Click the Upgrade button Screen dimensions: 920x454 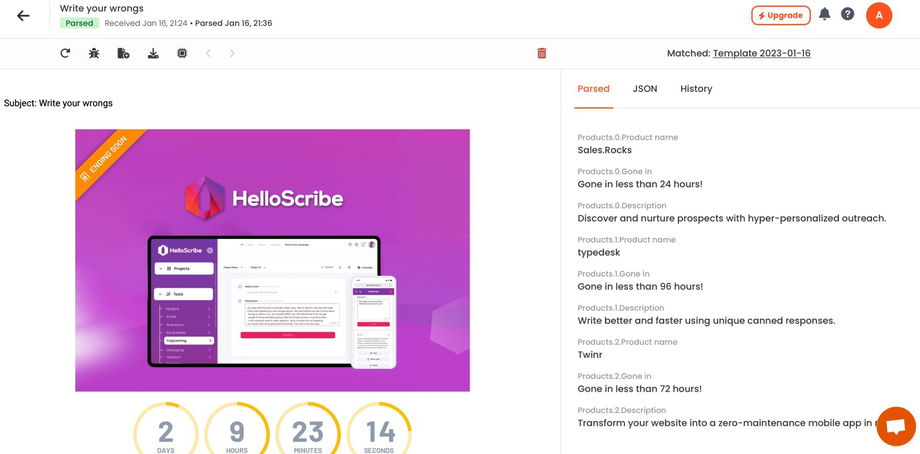pos(781,16)
